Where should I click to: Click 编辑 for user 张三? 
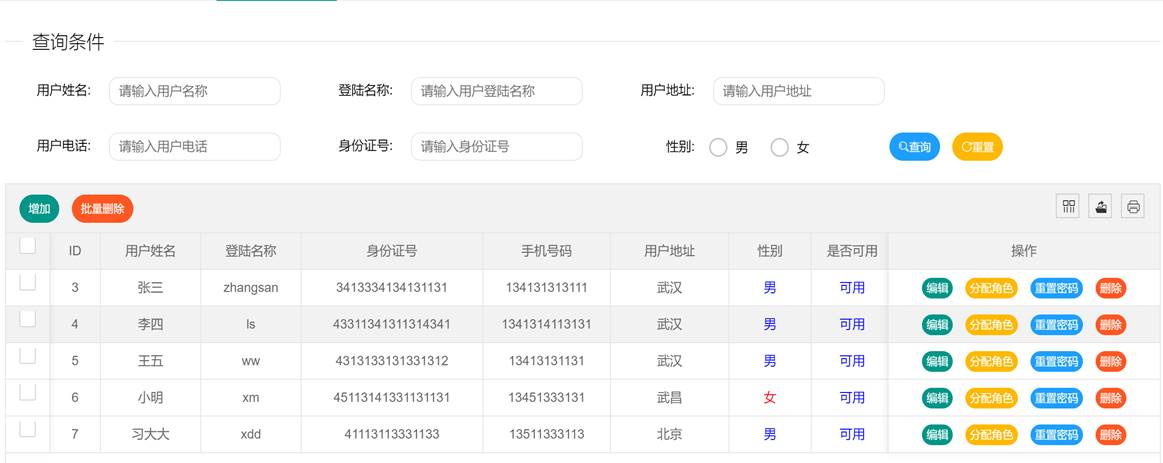[938, 288]
